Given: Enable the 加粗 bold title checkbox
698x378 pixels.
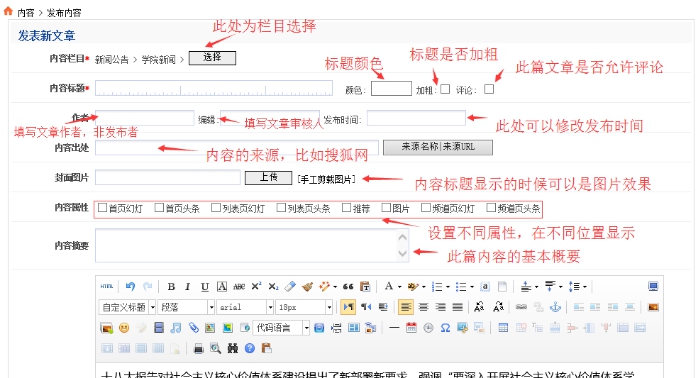Looking at the screenshot, I should 445,89.
